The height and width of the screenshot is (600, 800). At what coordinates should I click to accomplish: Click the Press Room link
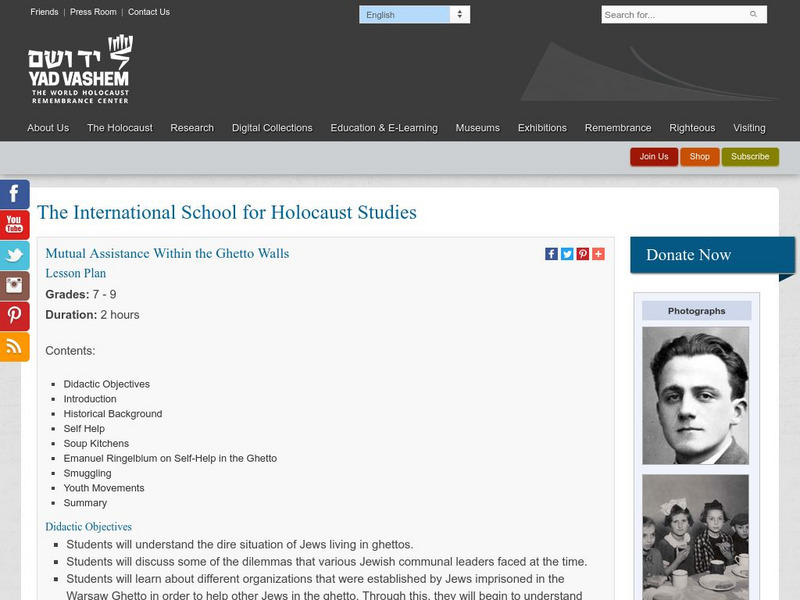(93, 12)
